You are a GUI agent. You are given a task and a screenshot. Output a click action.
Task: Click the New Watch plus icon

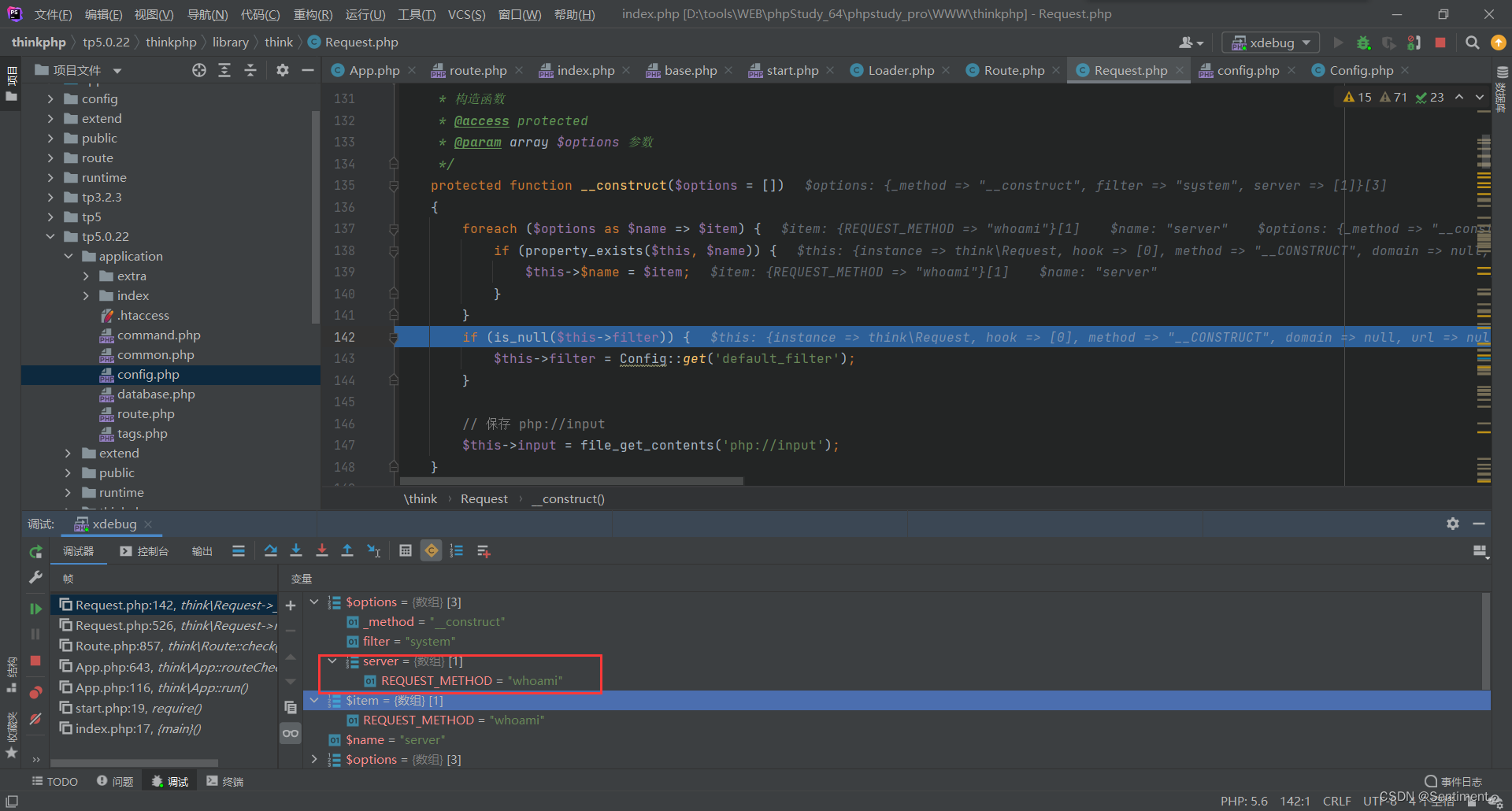click(291, 605)
